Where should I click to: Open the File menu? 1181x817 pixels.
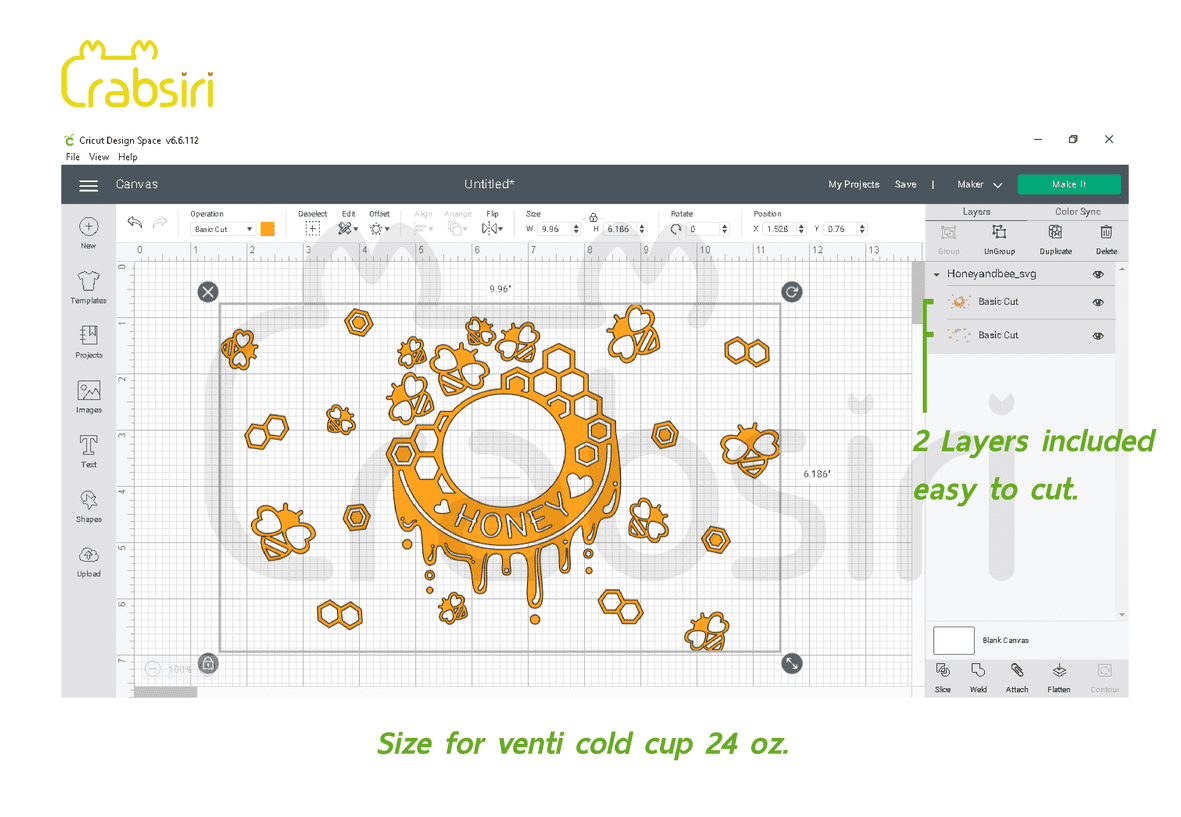[73, 157]
